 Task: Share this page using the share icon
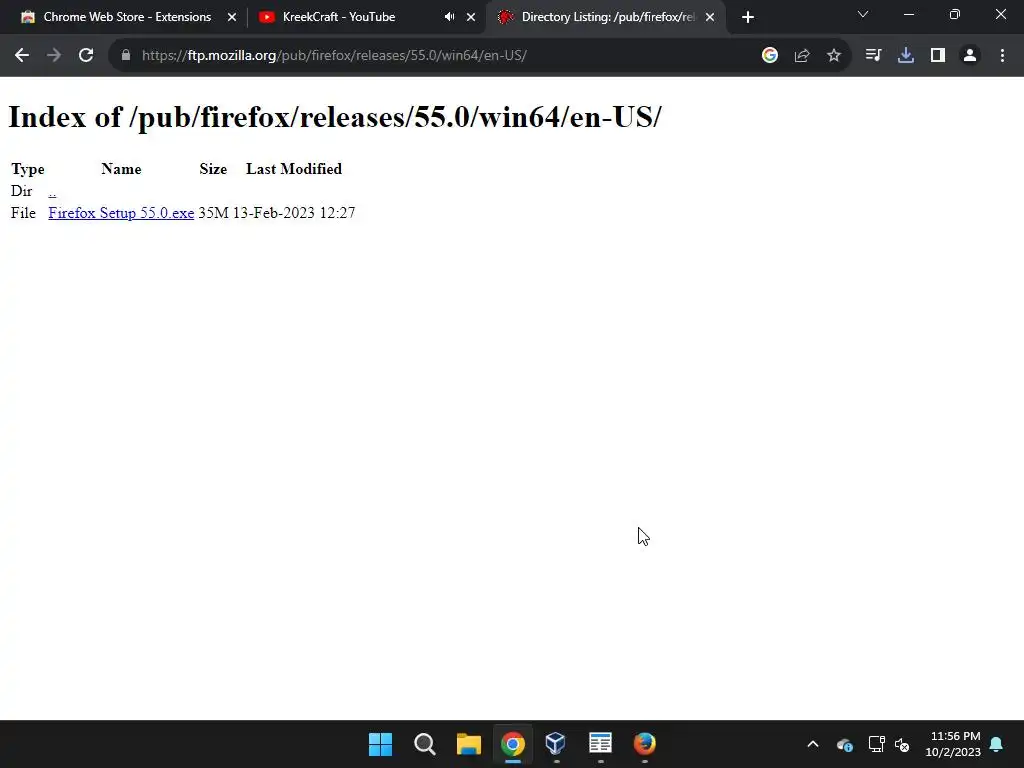coord(802,56)
